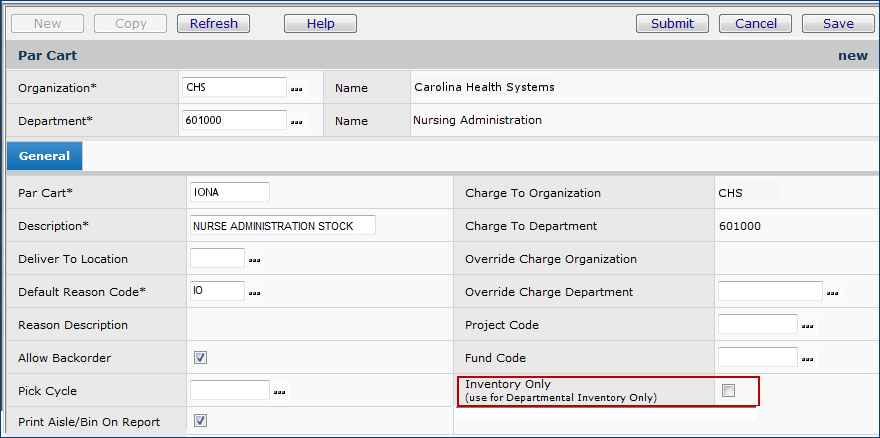Open Pick Cycle lookup dots
The width and height of the screenshot is (880, 438).
tap(281, 392)
